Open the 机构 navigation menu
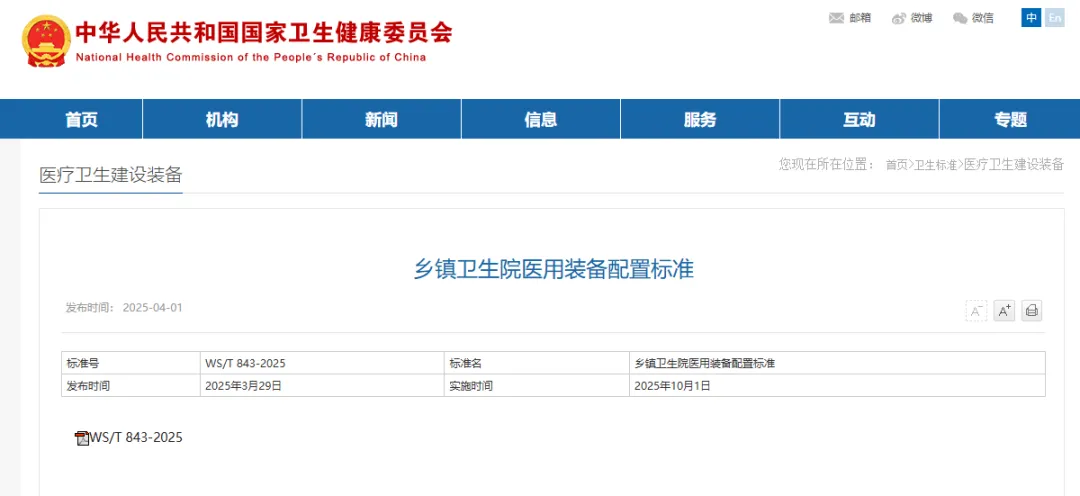The height and width of the screenshot is (496, 1080). point(222,120)
